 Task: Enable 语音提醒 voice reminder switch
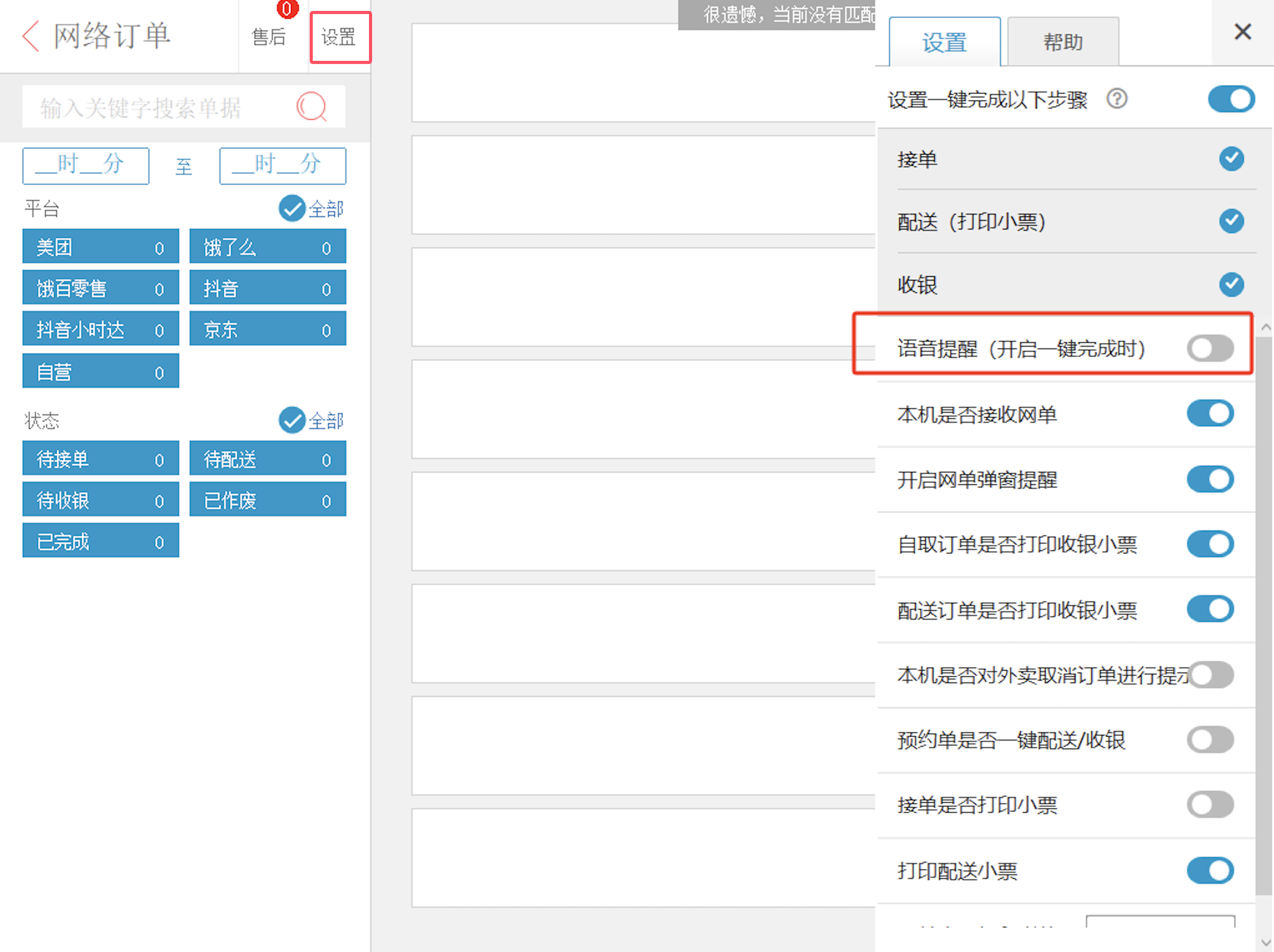click(1209, 348)
